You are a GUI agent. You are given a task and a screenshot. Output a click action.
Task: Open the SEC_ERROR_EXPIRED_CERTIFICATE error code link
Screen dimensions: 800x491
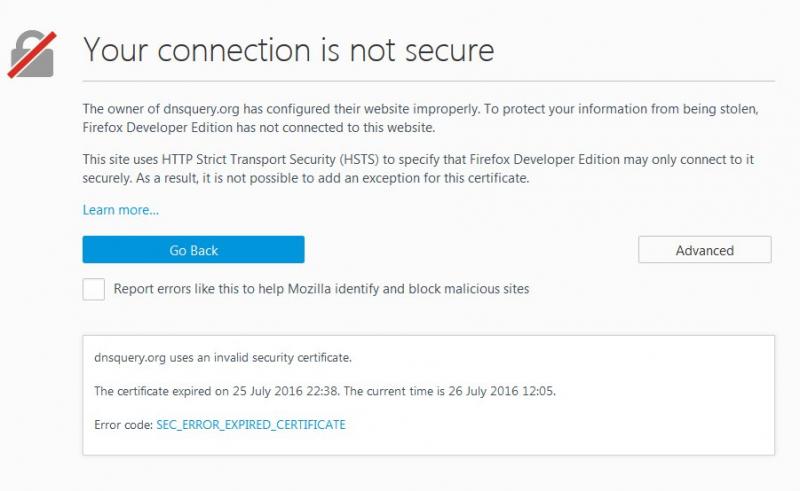click(251, 424)
